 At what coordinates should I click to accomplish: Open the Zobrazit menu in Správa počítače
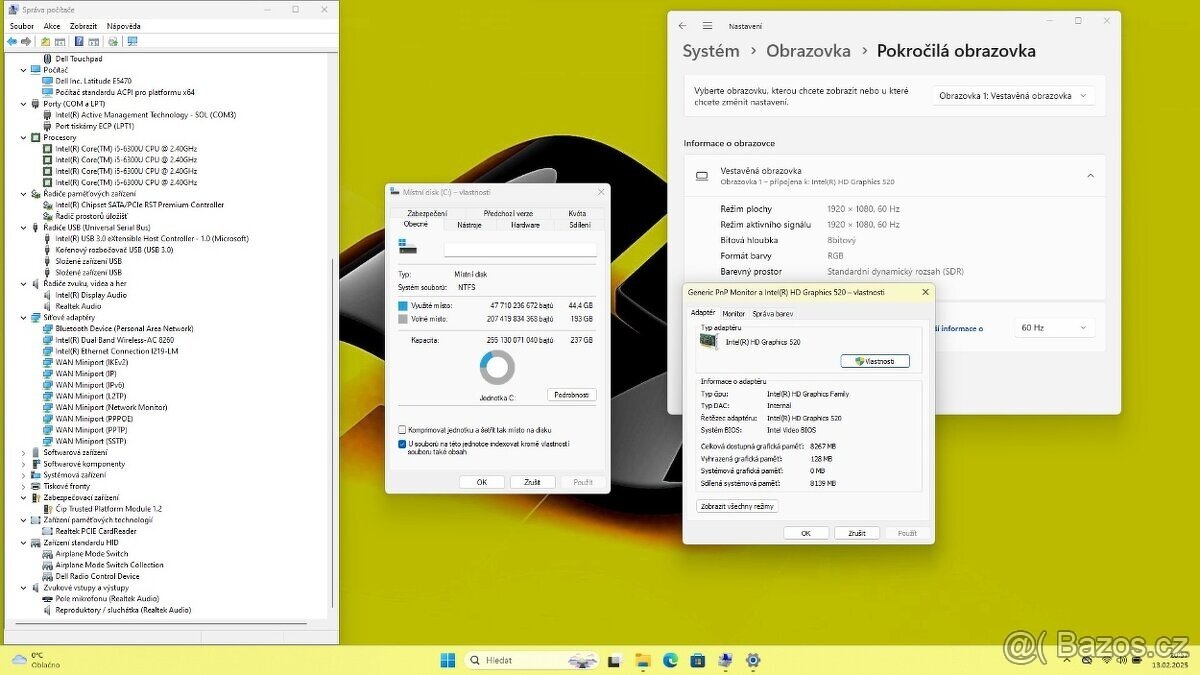tap(84, 26)
